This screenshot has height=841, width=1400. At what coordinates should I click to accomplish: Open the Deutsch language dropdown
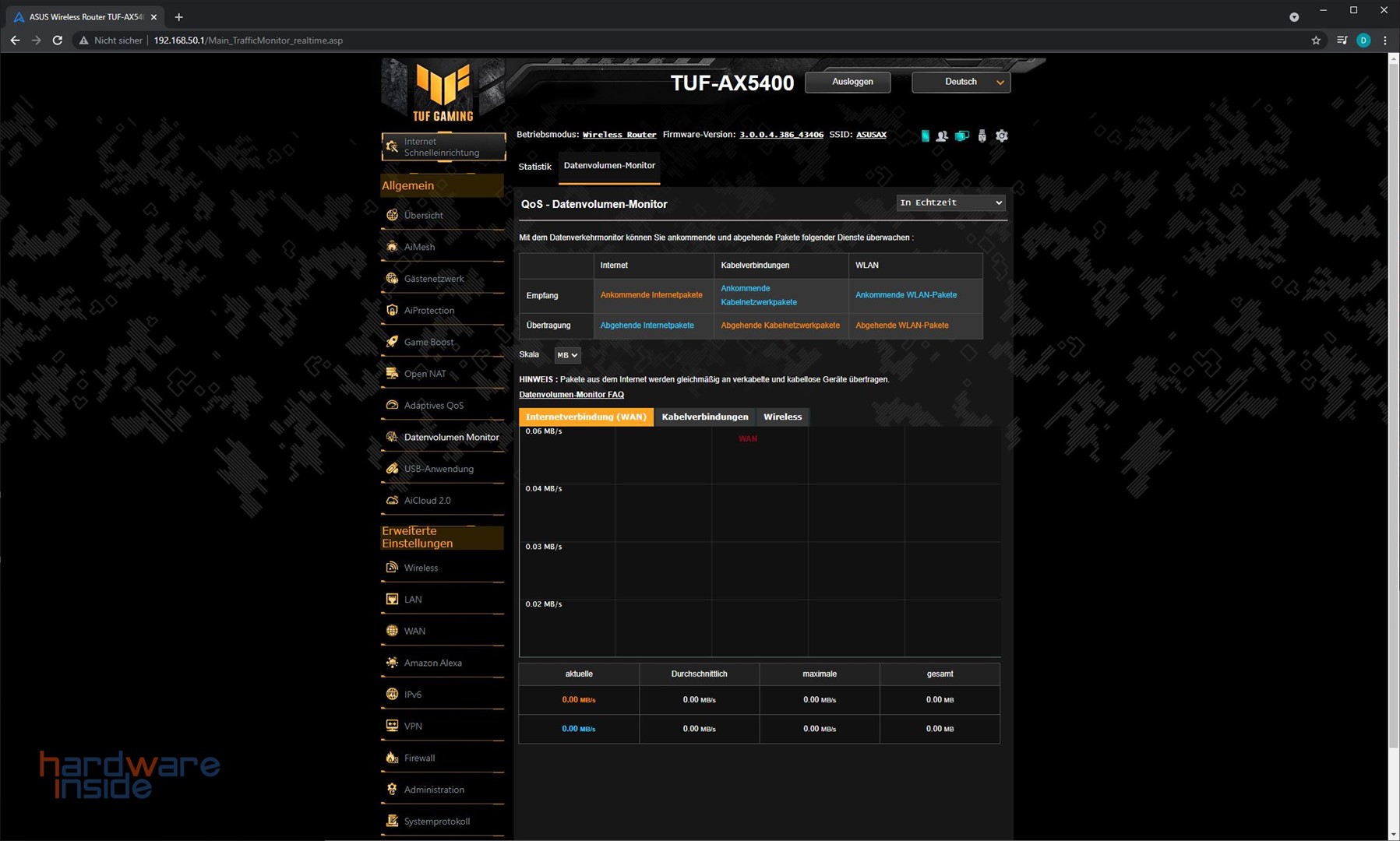[961, 82]
